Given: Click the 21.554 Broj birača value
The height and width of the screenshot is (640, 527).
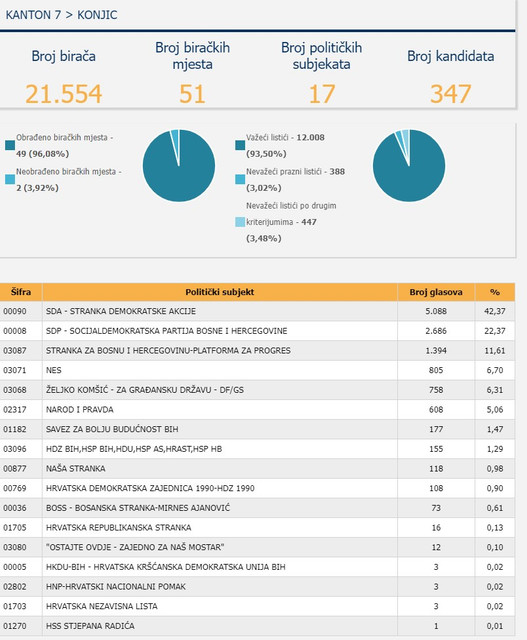Looking at the screenshot, I should (x=64, y=94).
